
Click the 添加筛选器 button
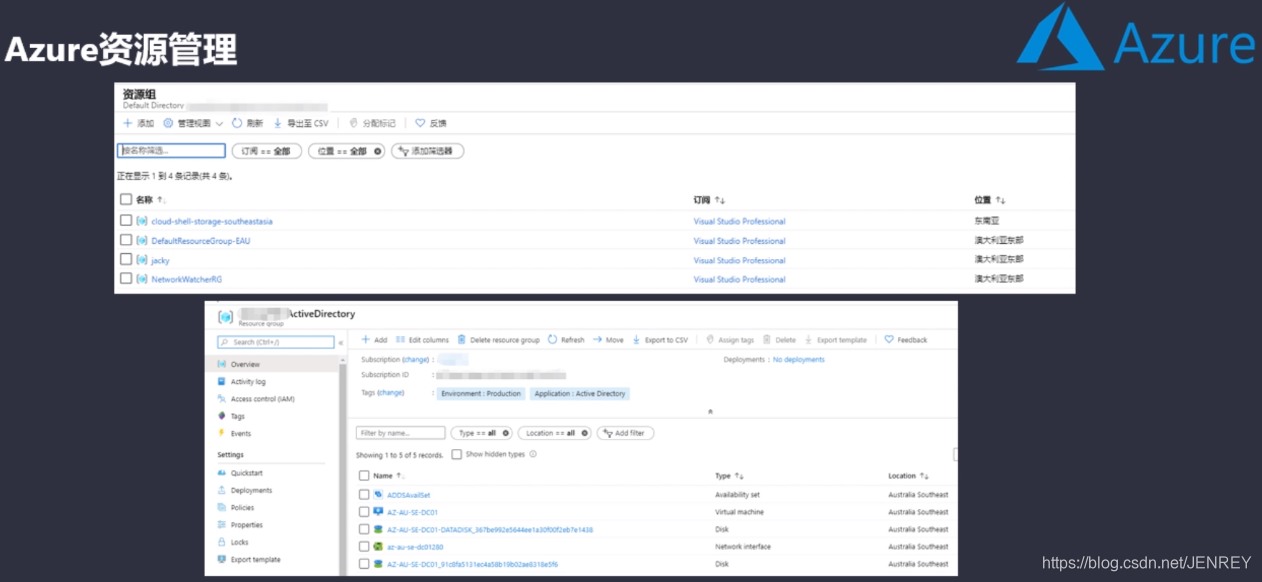tap(427, 151)
